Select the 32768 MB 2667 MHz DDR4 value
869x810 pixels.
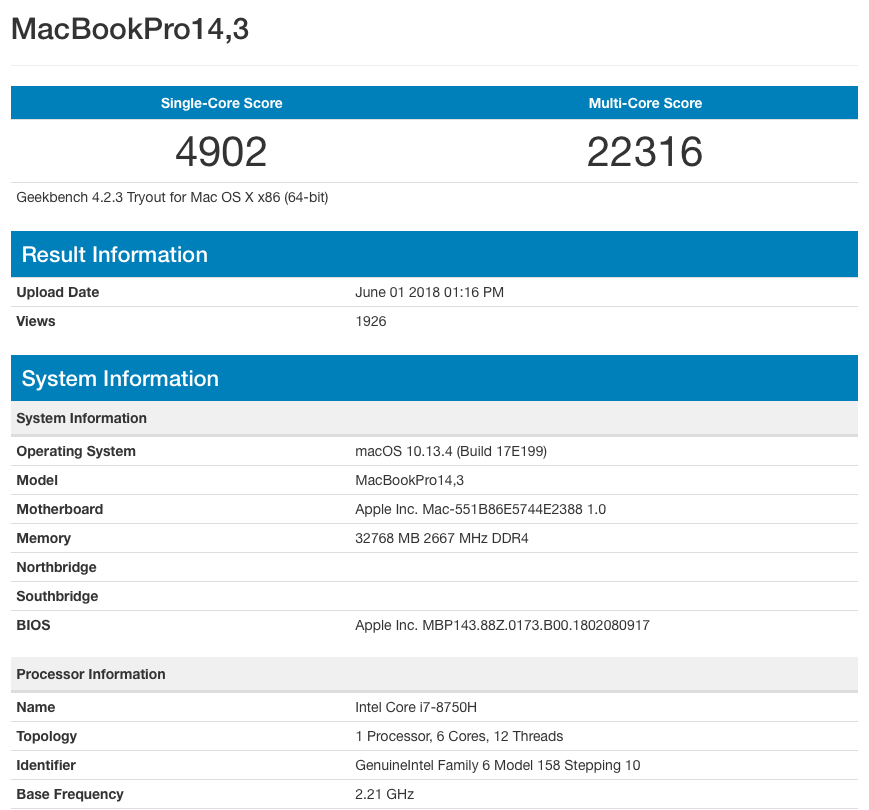coord(442,539)
